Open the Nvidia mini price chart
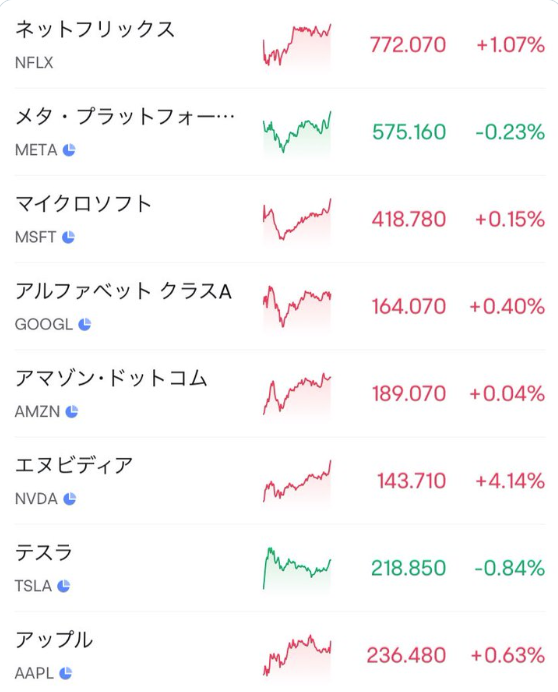Image resolution: width=558 pixels, height=692 pixels. pyautogui.click(x=297, y=481)
